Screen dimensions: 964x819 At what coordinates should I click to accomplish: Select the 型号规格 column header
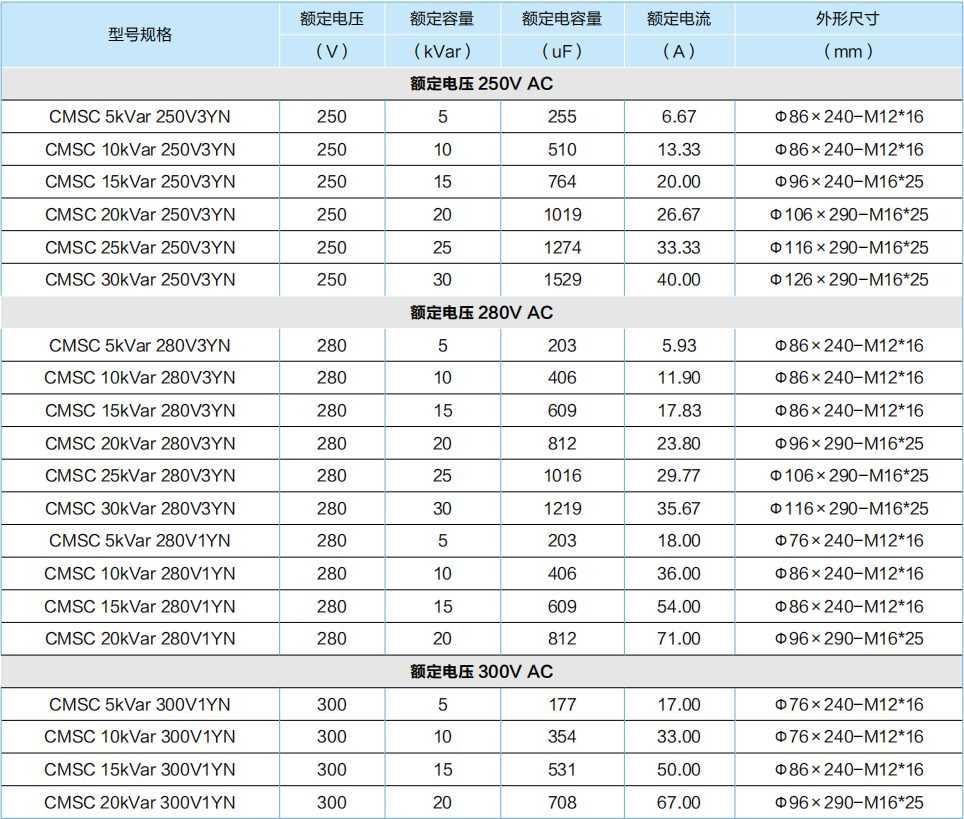coord(140,35)
